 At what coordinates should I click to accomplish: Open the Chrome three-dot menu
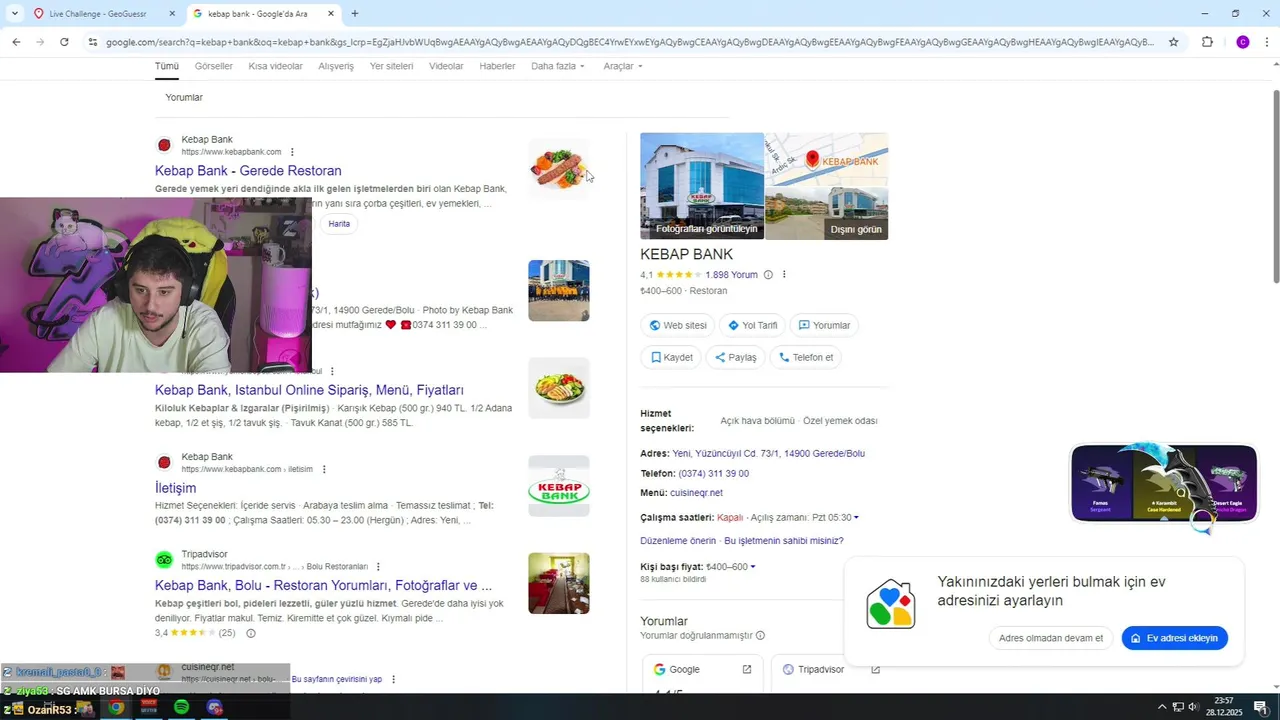[x=1267, y=42]
